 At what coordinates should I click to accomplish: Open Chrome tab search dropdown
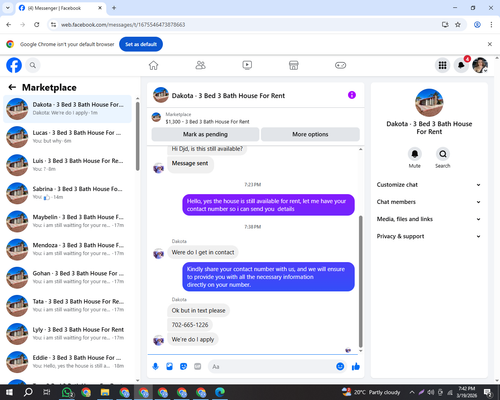click(8, 8)
